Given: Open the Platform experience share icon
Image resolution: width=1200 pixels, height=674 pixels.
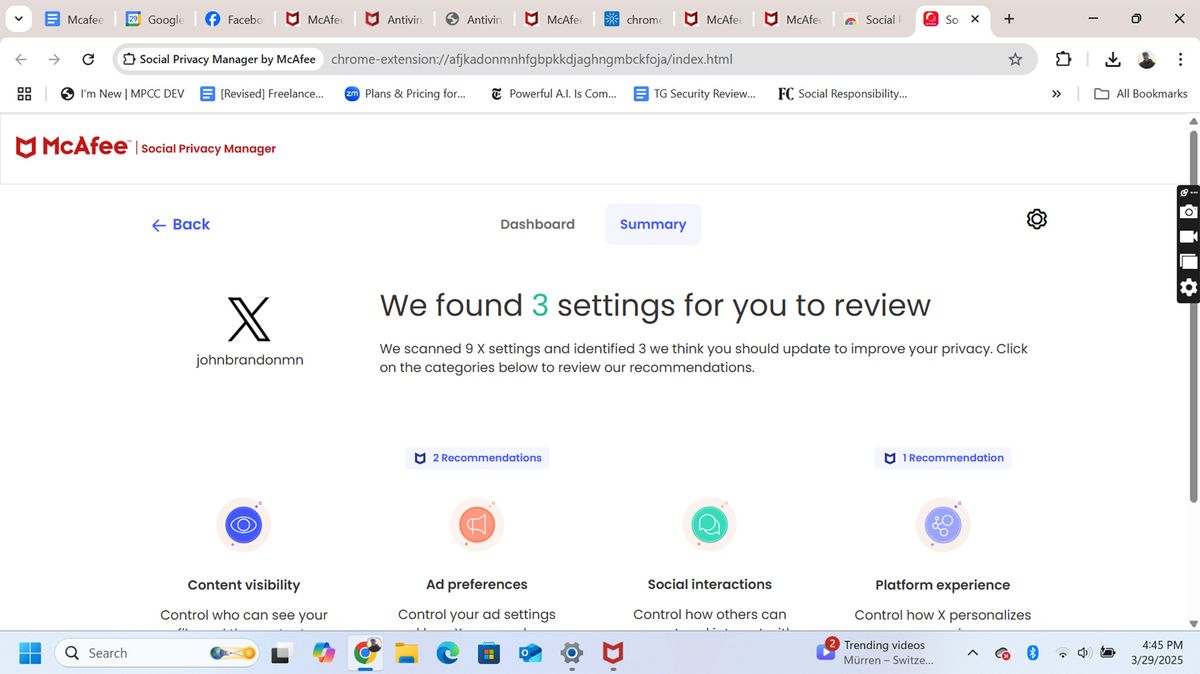Looking at the screenshot, I should click(x=942, y=524).
